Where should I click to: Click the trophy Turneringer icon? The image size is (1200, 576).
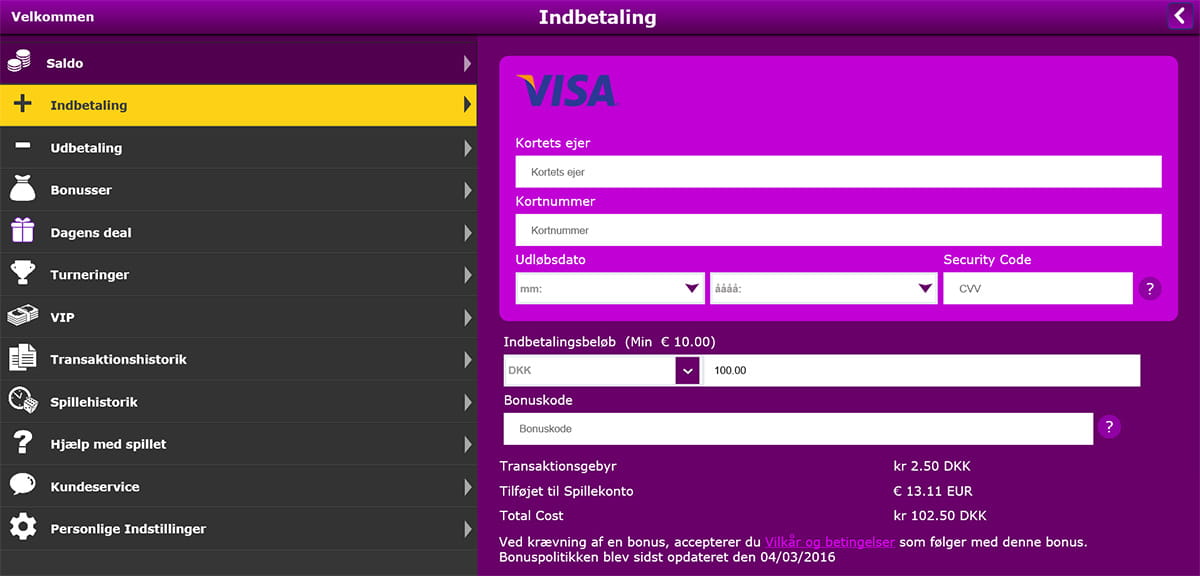(x=22, y=273)
